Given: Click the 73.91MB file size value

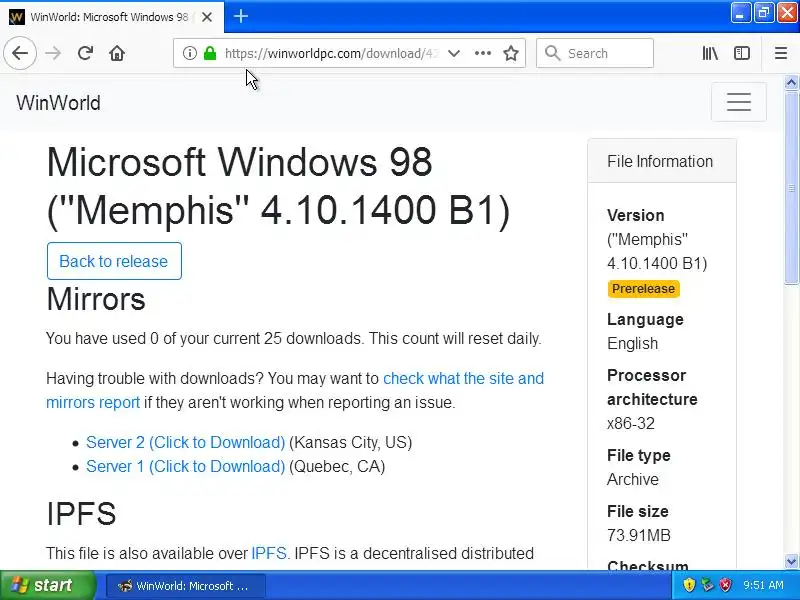Looking at the screenshot, I should pos(638,535).
